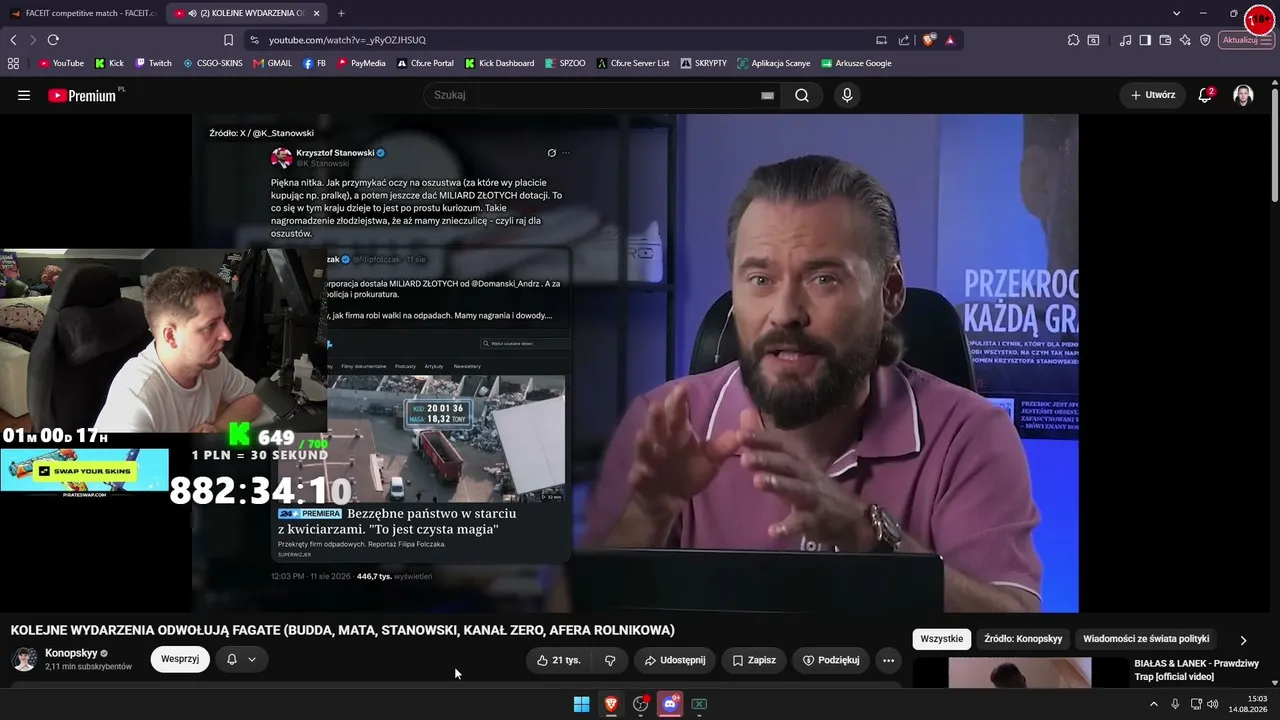Open Windows Start menu
This screenshot has width=1280, height=720.
tap(581, 704)
